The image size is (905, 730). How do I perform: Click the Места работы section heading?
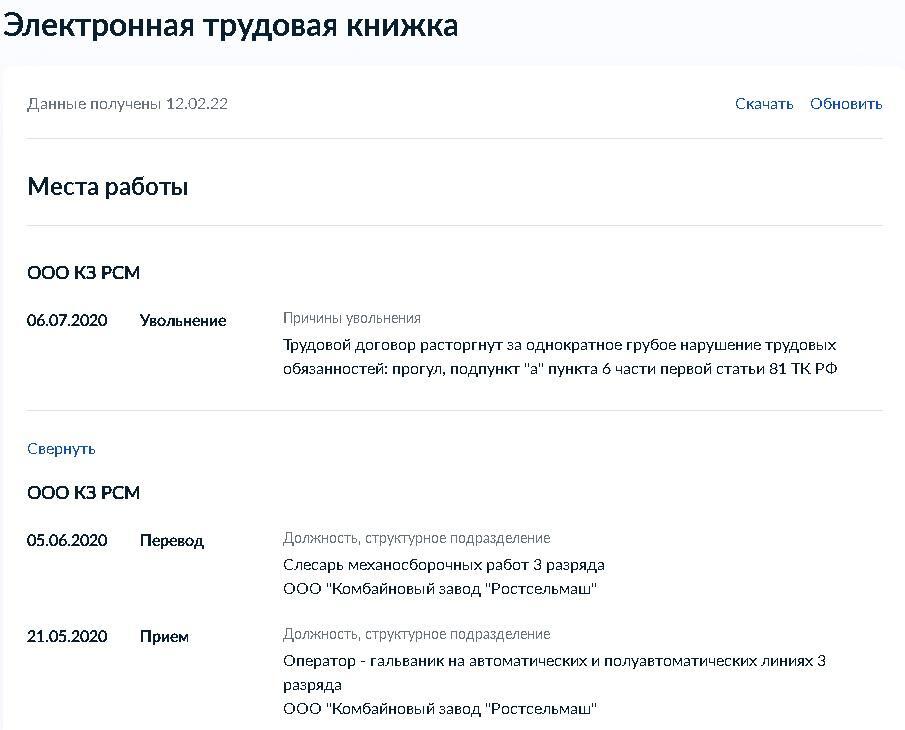[x=108, y=187]
